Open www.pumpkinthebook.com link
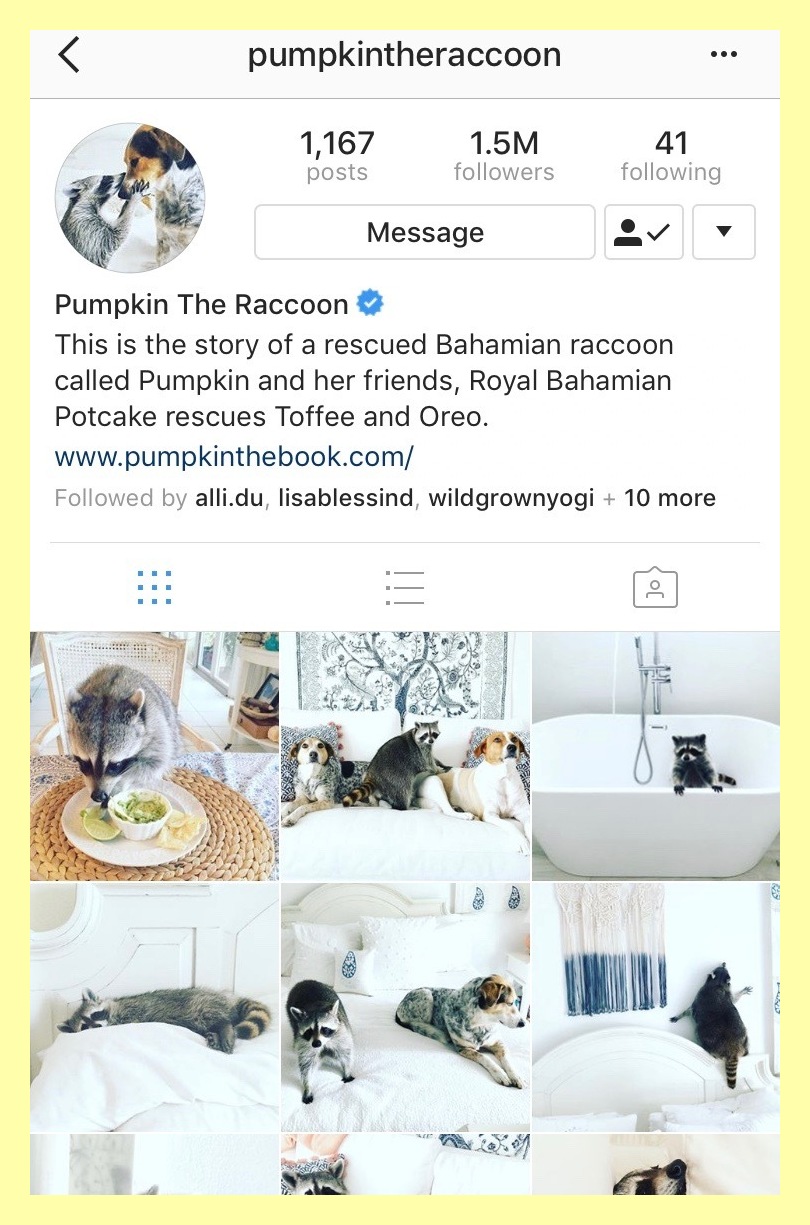 234,457
